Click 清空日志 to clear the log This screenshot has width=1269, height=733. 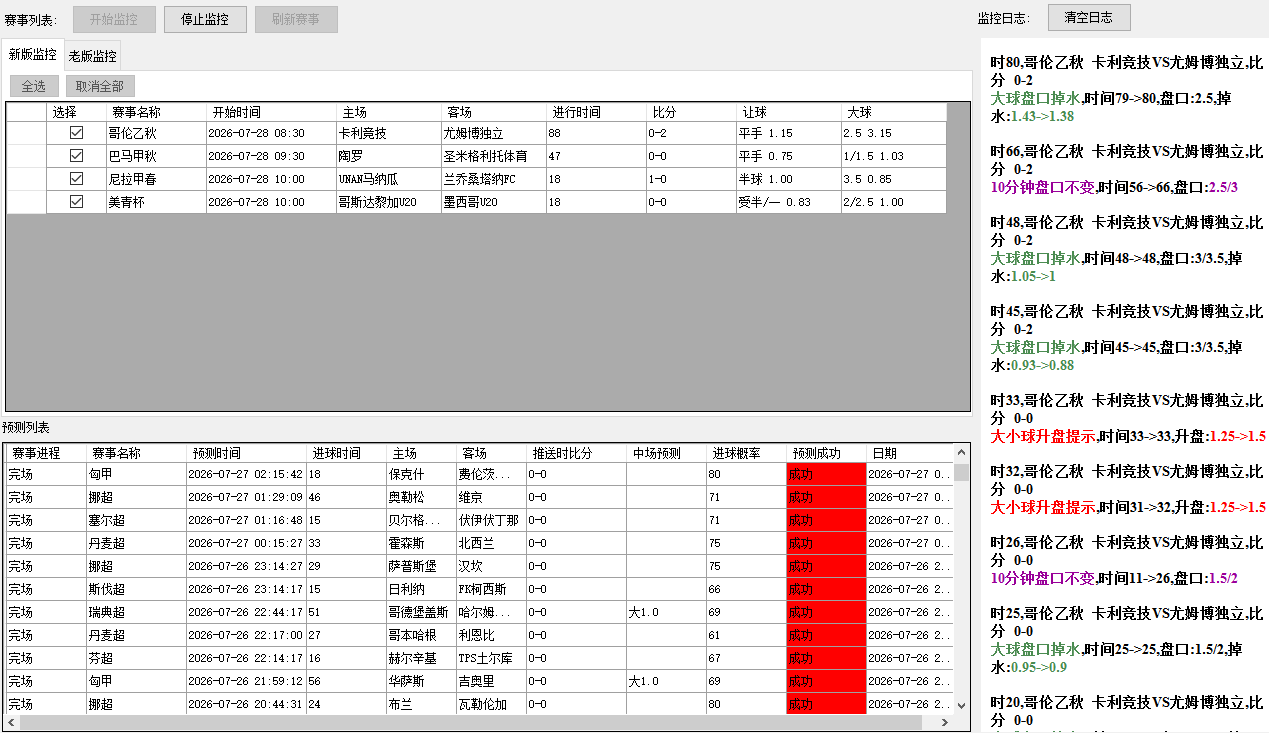pos(1089,17)
